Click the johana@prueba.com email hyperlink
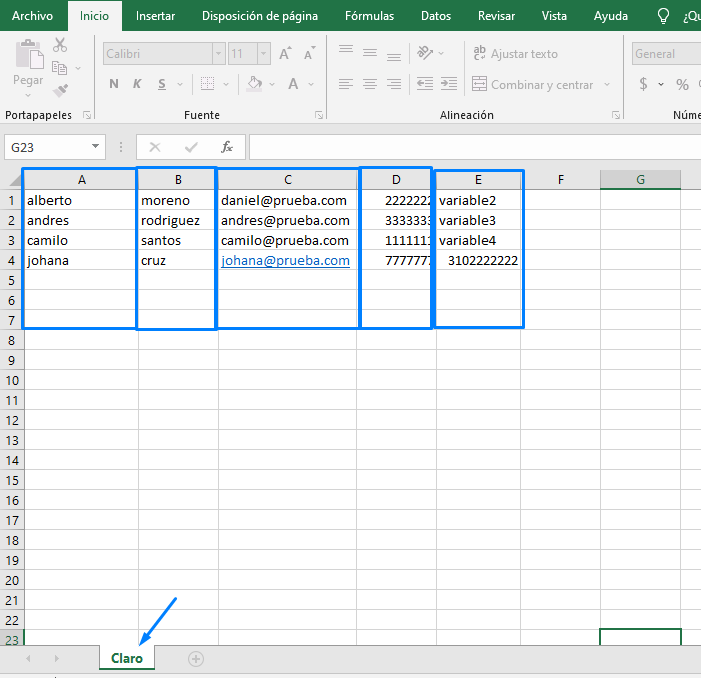This screenshot has width=701, height=678. click(285, 261)
